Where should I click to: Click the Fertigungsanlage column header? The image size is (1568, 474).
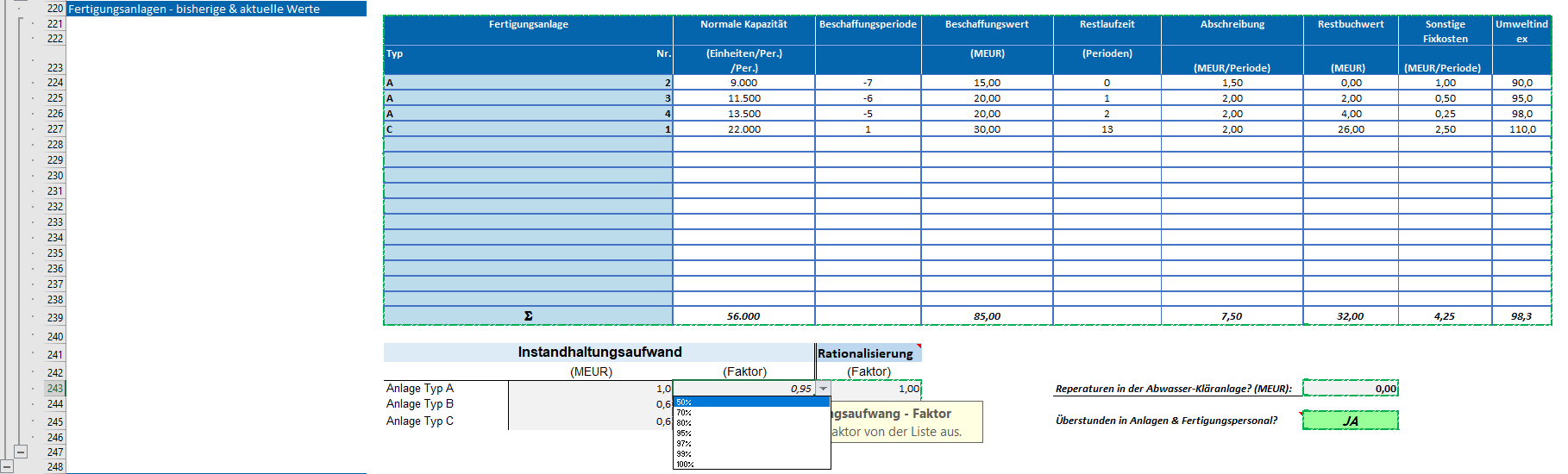(529, 24)
